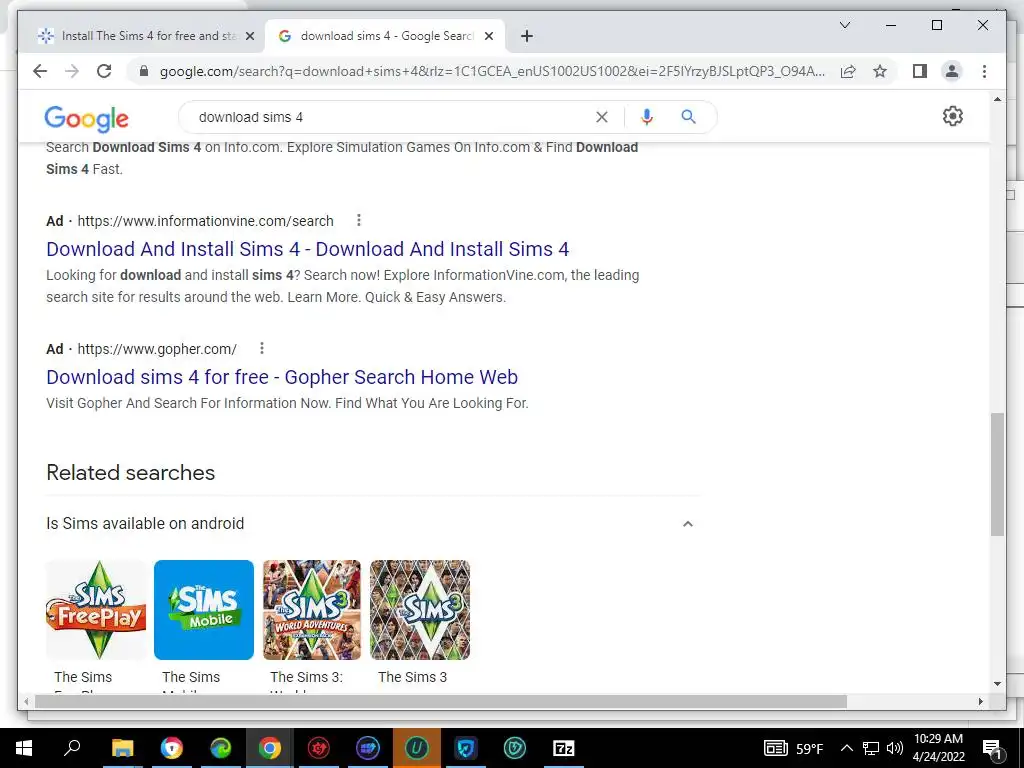The width and height of the screenshot is (1024, 768).
Task: Open the volume control in tray
Action: (x=895, y=748)
